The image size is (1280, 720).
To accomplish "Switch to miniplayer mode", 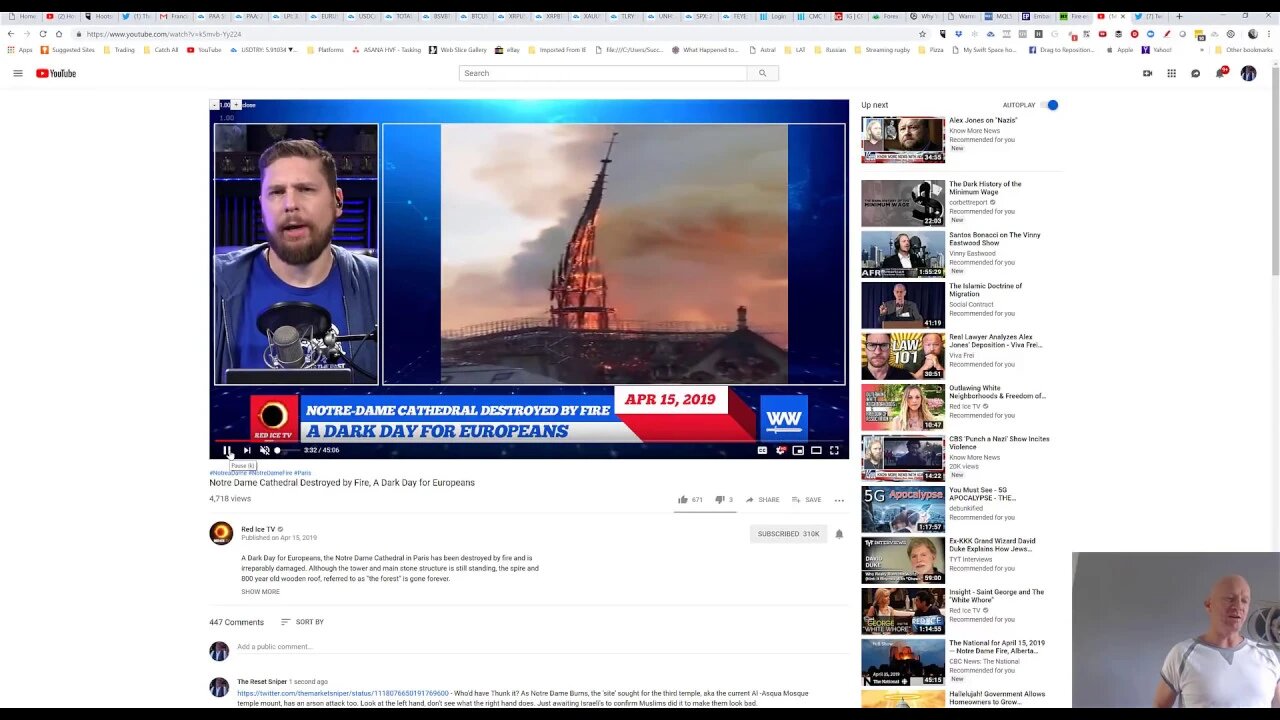I will (x=798, y=450).
